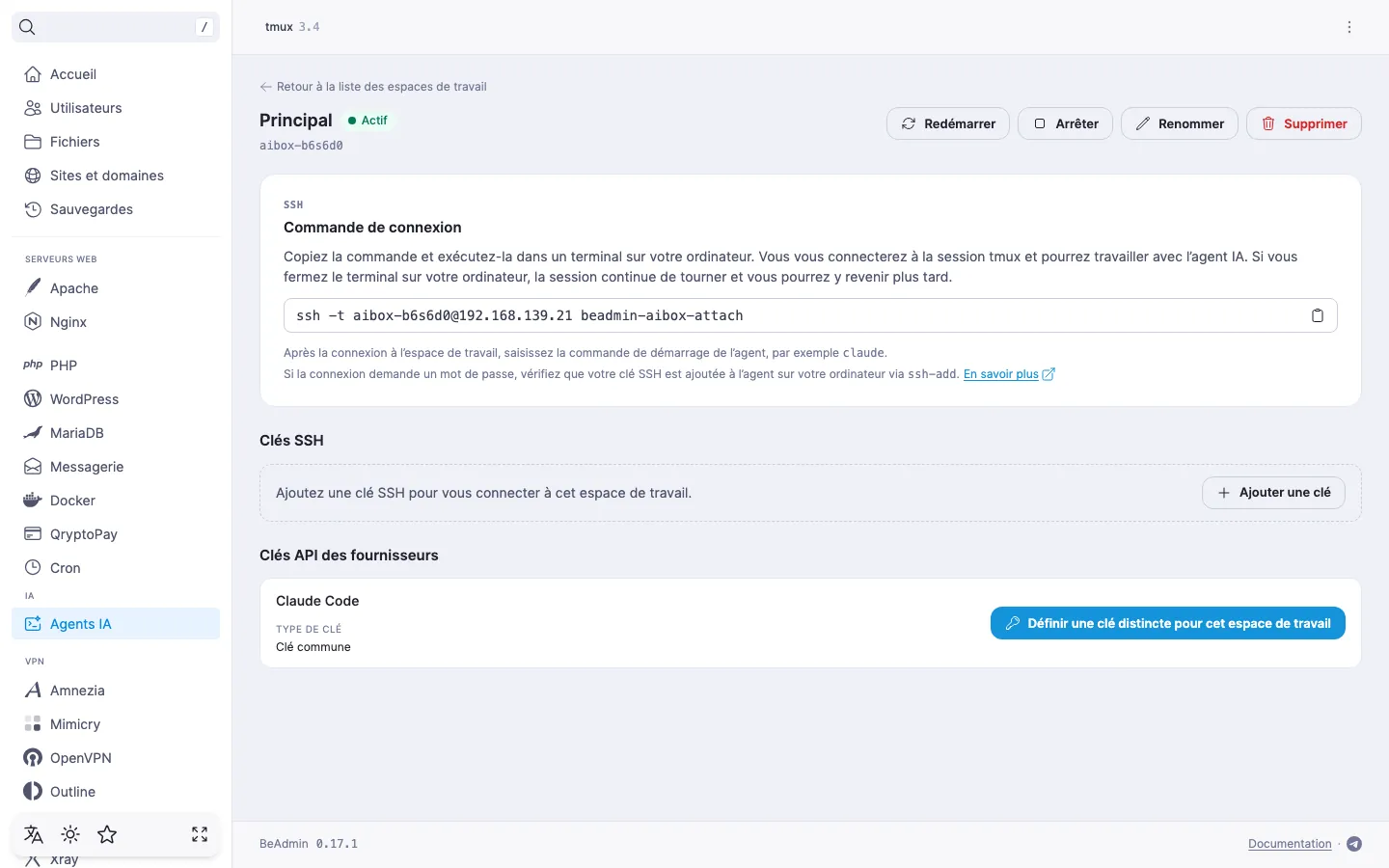Click the MariaDB seal icon
Viewport: 1389px width, 868px height.
pyautogui.click(x=33, y=433)
